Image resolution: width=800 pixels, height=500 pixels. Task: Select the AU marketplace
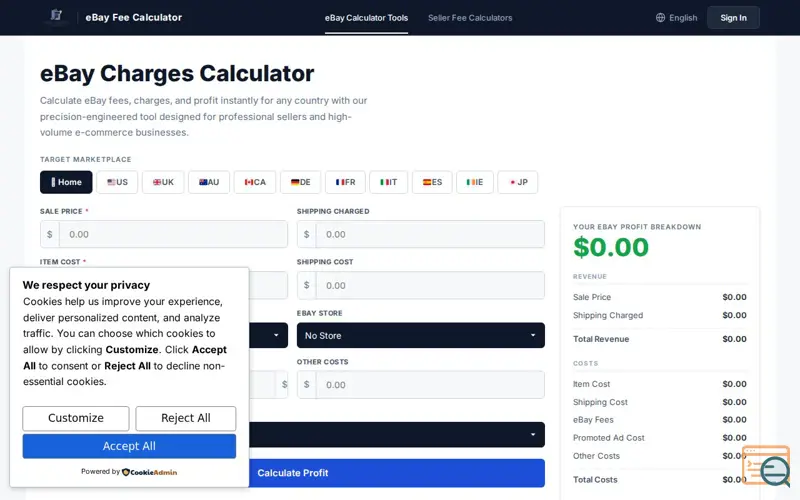(x=209, y=182)
